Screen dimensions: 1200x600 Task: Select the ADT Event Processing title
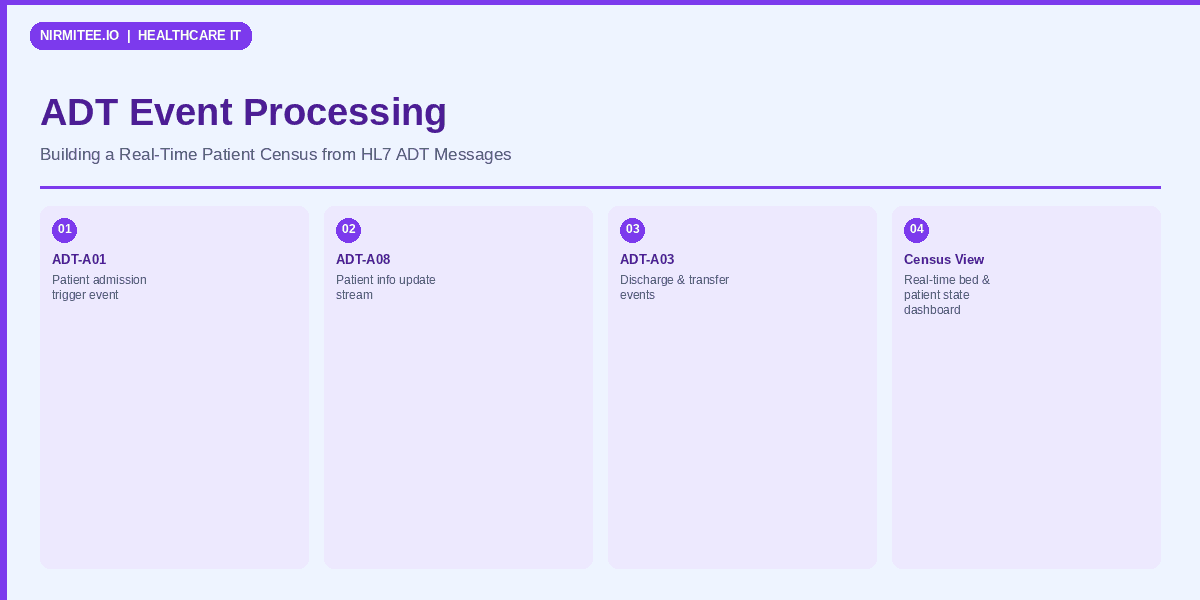click(243, 112)
